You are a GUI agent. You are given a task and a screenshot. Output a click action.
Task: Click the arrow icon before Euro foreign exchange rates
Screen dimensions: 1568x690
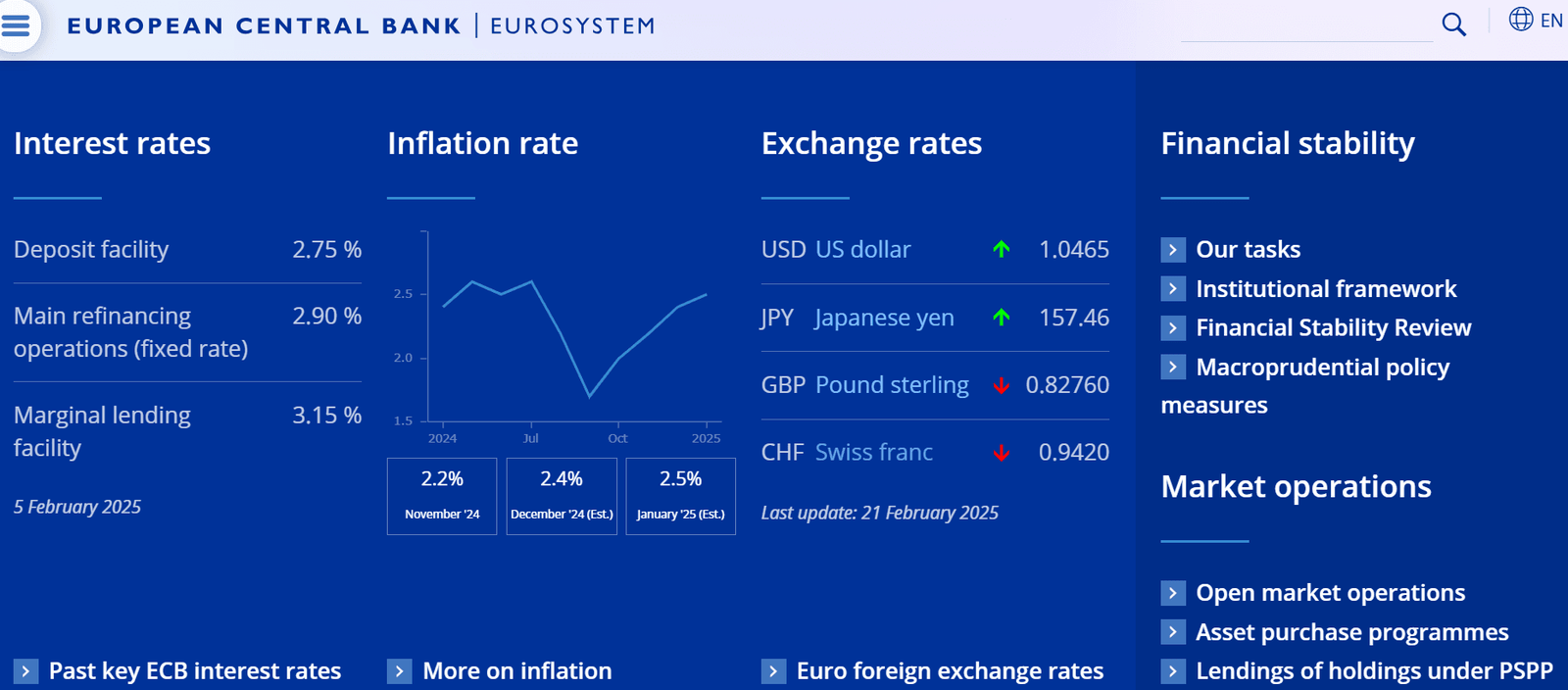773,671
